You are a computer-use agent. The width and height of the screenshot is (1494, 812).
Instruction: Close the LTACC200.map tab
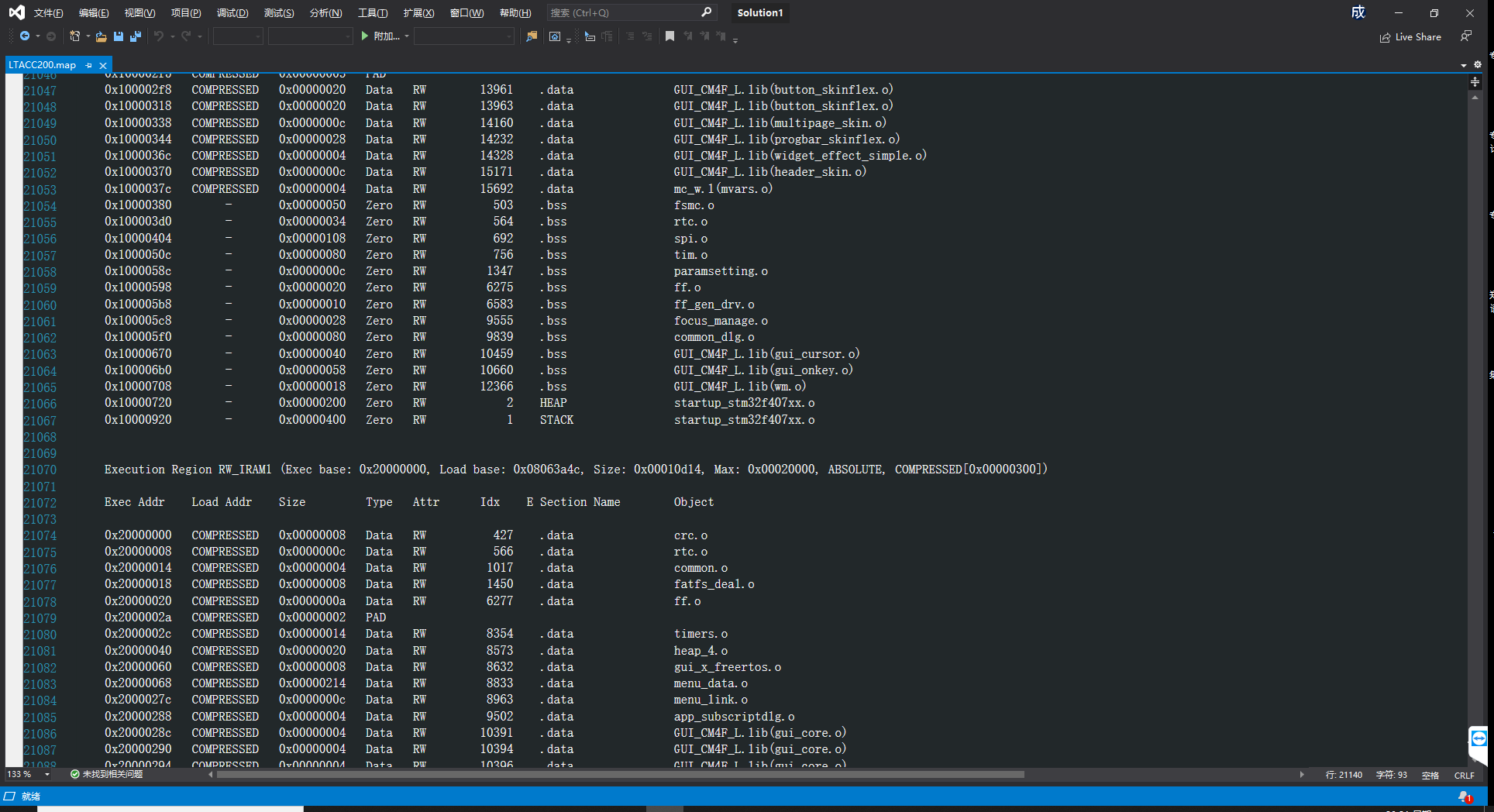103,65
